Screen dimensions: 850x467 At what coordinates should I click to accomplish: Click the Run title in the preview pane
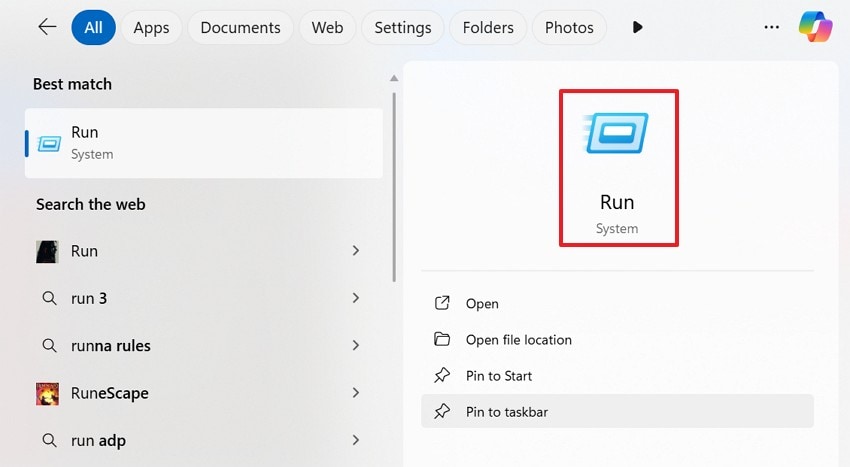click(617, 202)
